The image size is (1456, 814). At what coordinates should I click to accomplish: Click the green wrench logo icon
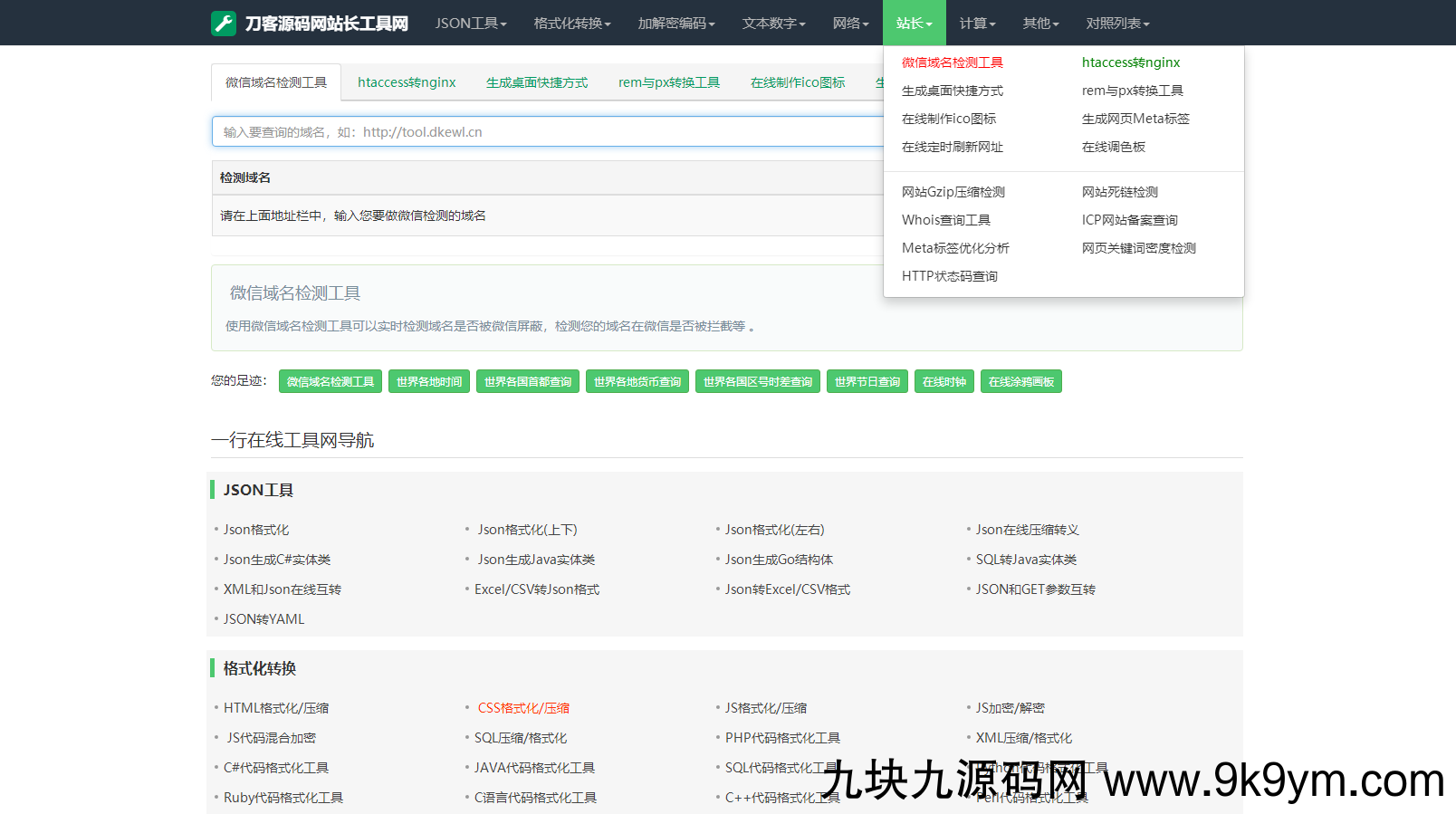[224, 24]
